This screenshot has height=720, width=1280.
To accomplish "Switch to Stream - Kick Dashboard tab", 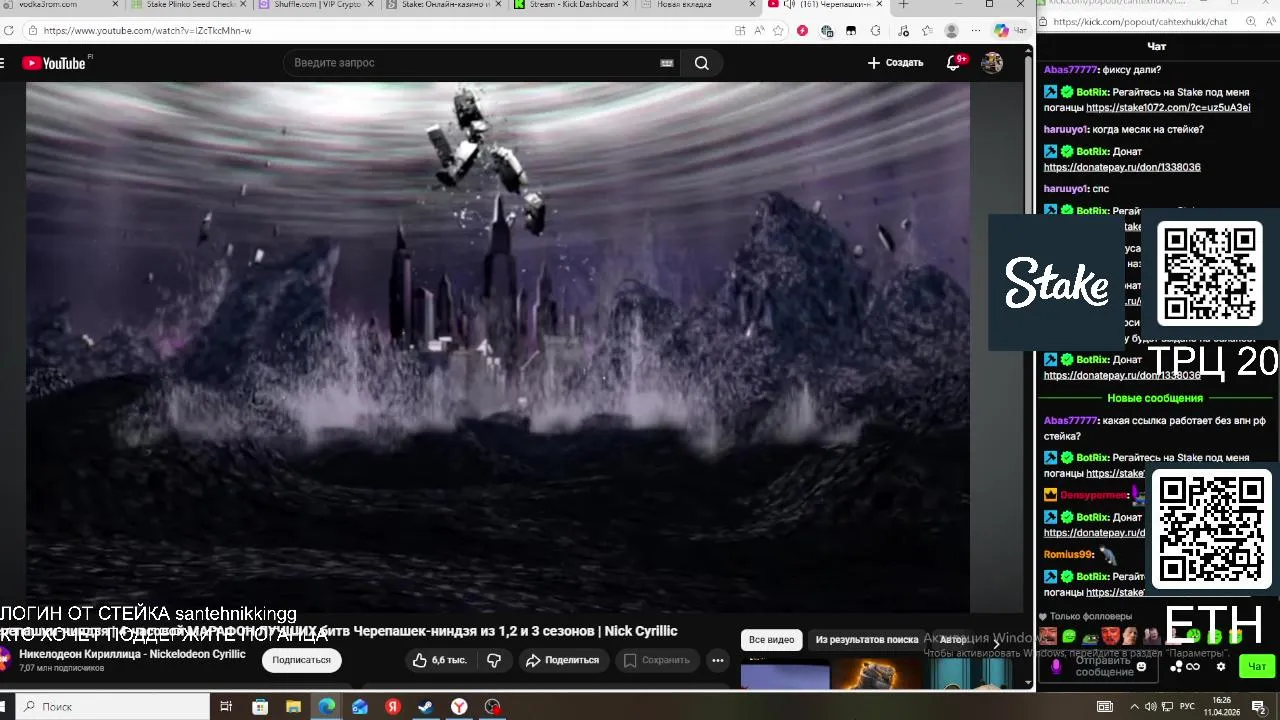I will coord(572,5).
